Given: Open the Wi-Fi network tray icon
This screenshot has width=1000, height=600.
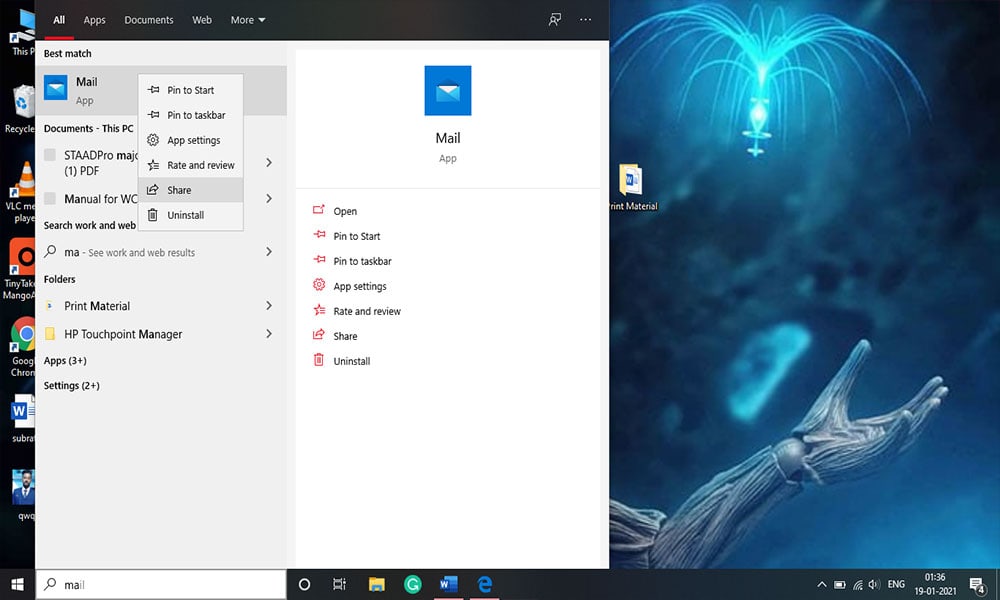Looking at the screenshot, I should (x=858, y=585).
